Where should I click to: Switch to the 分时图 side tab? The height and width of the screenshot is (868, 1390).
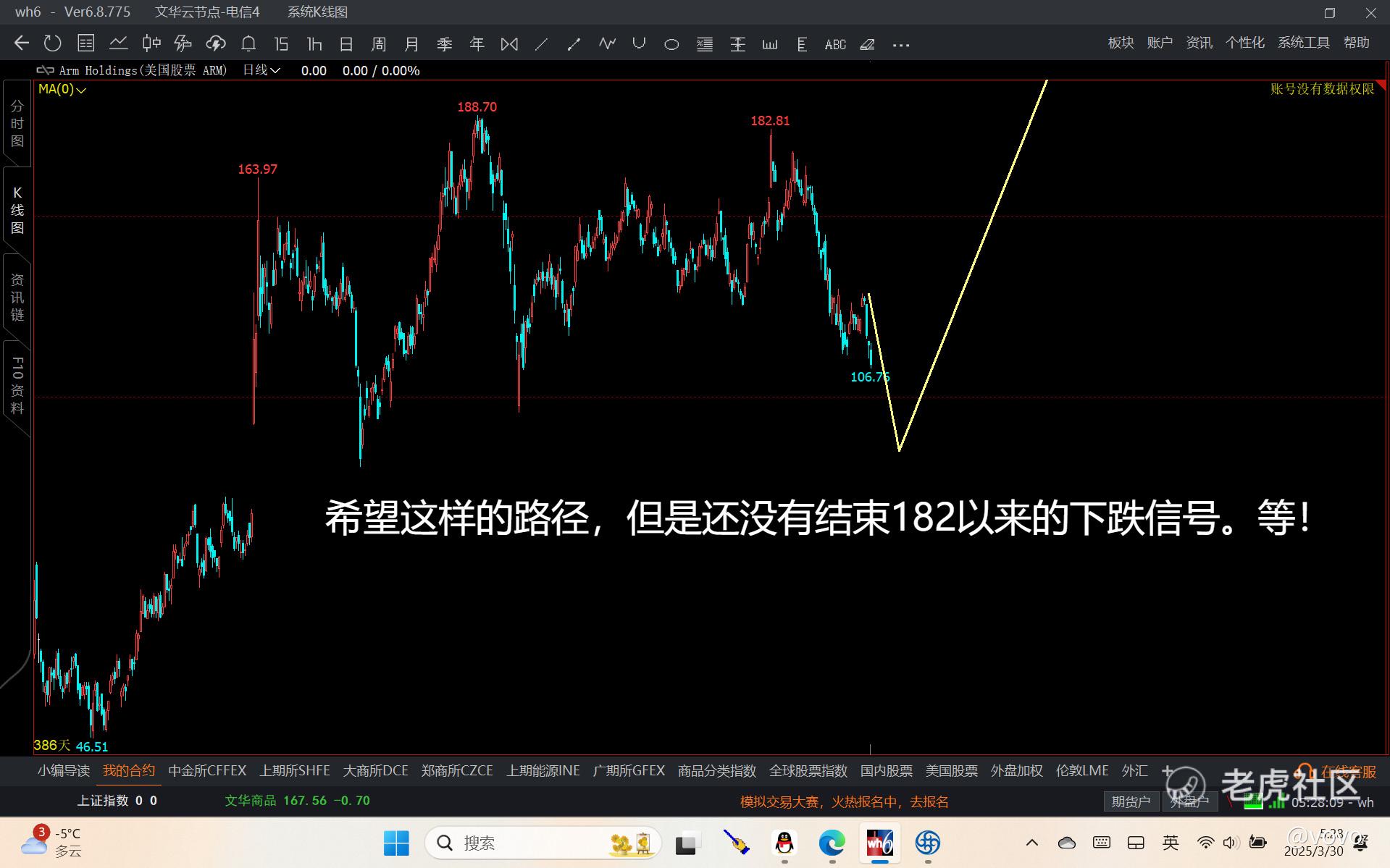(17, 123)
